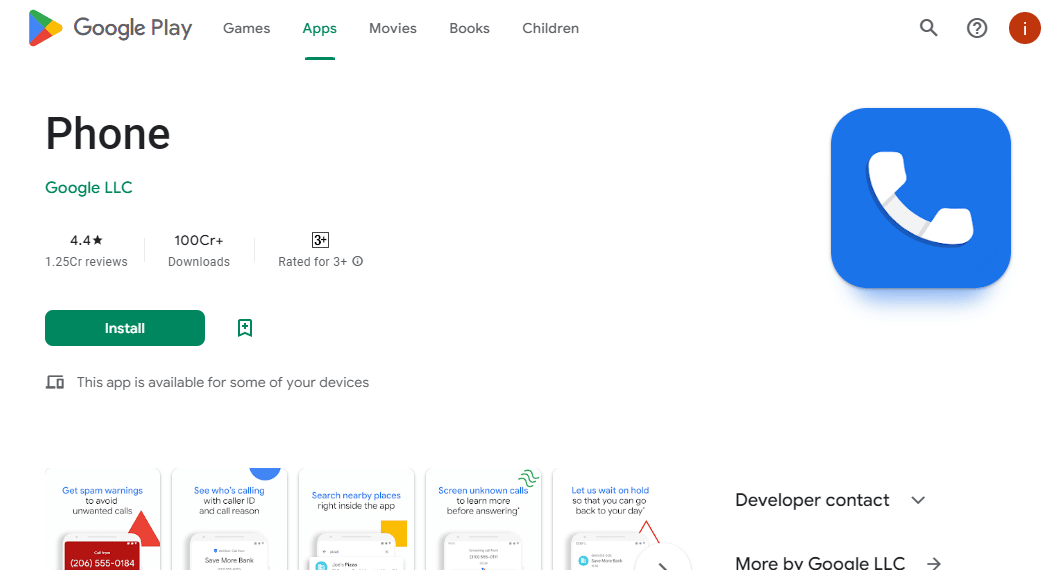This screenshot has height=570, width=1056.
Task: Open the See who's calling screenshot
Action: pyautogui.click(x=229, y=519)
